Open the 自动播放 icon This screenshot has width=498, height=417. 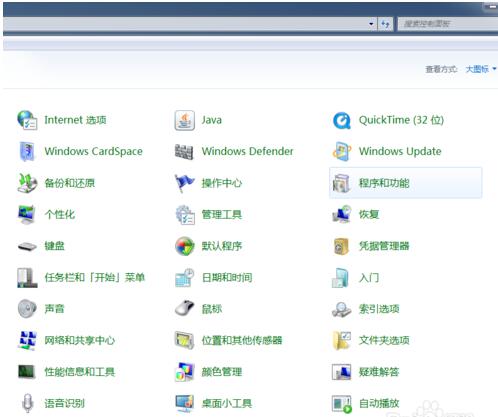pyautogui.click(x=342, y=404)
